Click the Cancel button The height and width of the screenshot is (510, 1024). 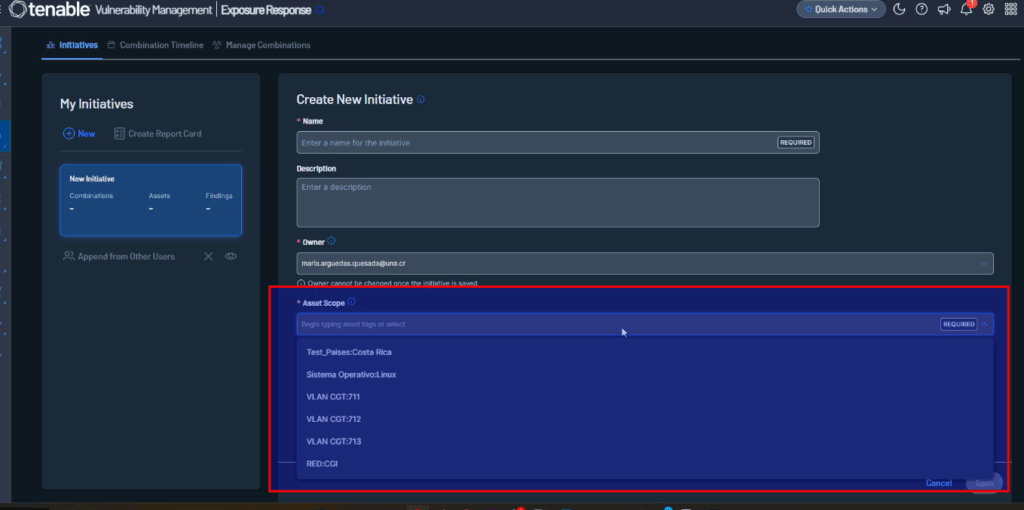938,483
